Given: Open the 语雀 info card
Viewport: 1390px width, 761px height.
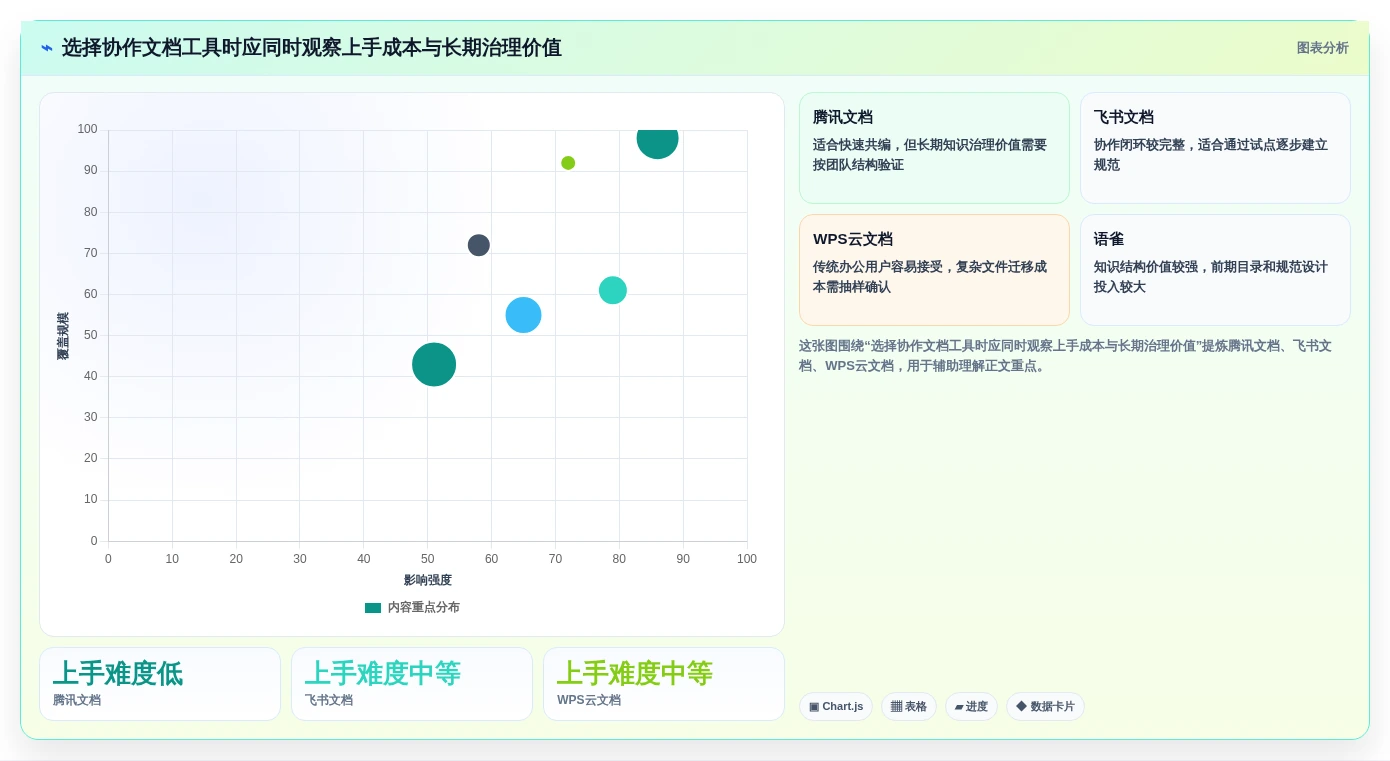Looking at the screenshot, I should 1215,270.
